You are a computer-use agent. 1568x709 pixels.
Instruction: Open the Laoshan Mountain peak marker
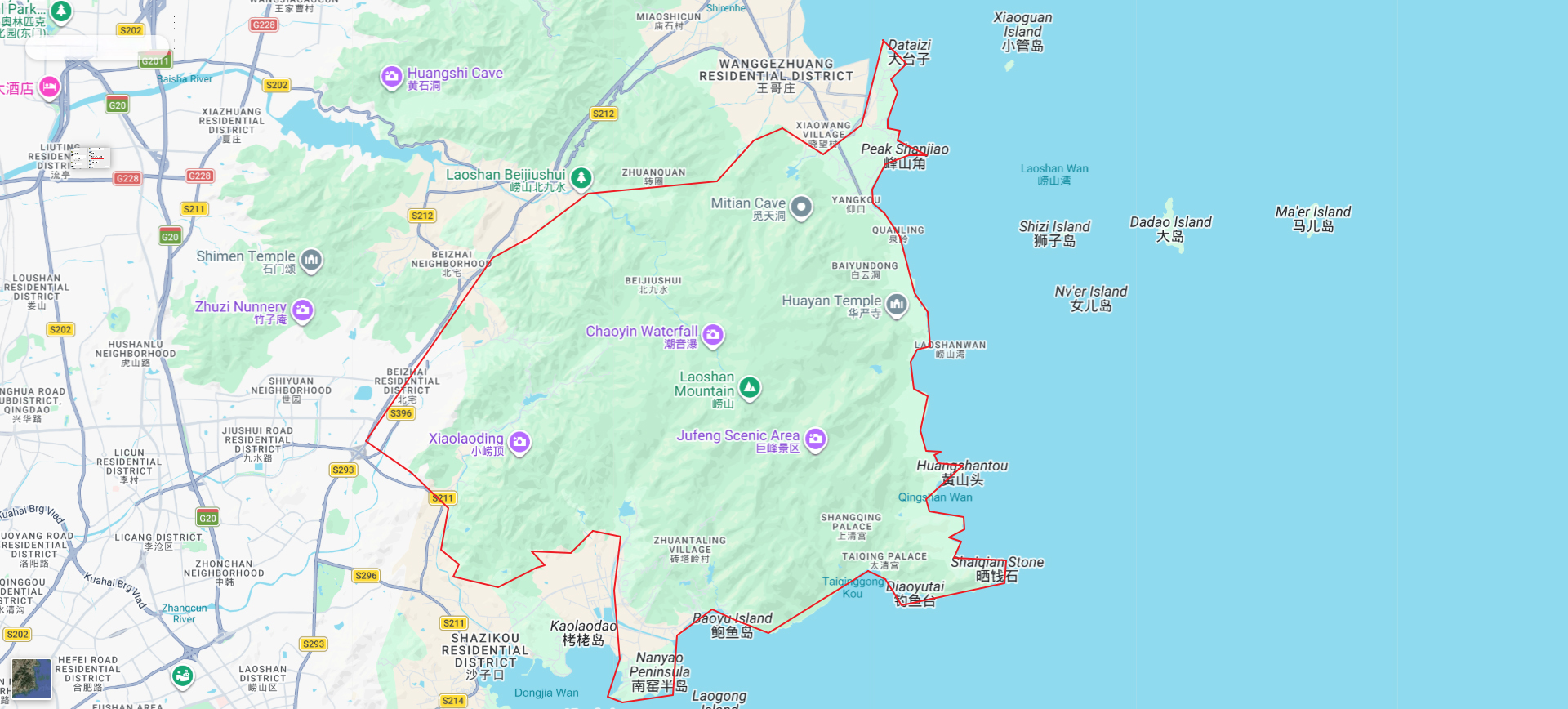(750, 388)
